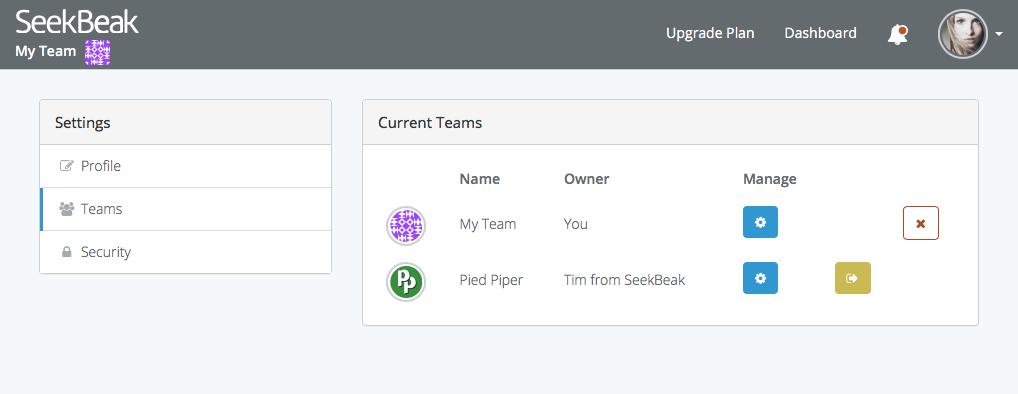The height and width of the screenshot is (394, 1018).
Task: Go to the Dashboard link
Action: coord(821,33)
